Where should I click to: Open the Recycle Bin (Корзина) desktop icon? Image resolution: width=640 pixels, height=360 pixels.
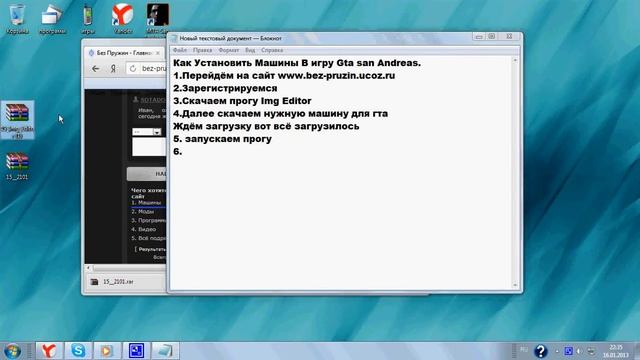pos(17,19)
